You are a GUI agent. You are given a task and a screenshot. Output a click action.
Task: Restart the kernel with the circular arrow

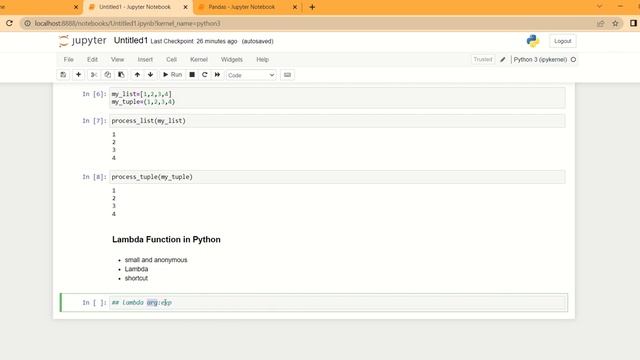[x=204, y=75]
